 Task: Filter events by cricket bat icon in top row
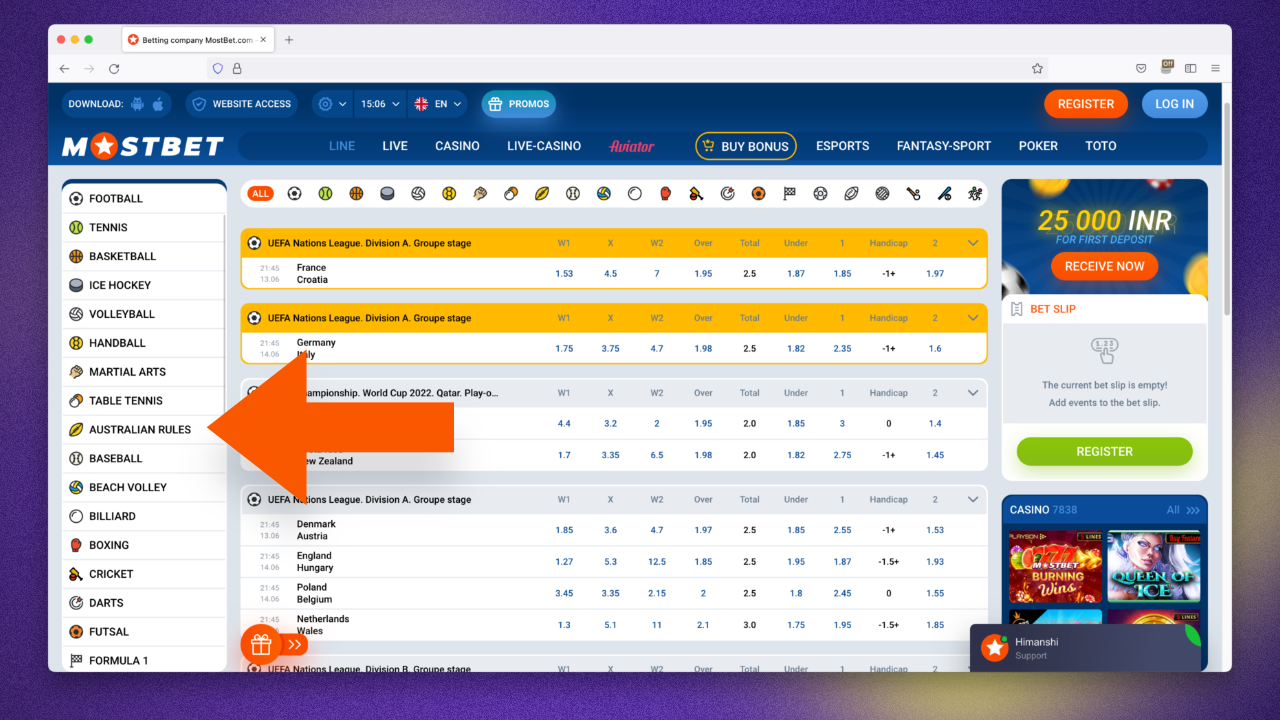[697, 193]
